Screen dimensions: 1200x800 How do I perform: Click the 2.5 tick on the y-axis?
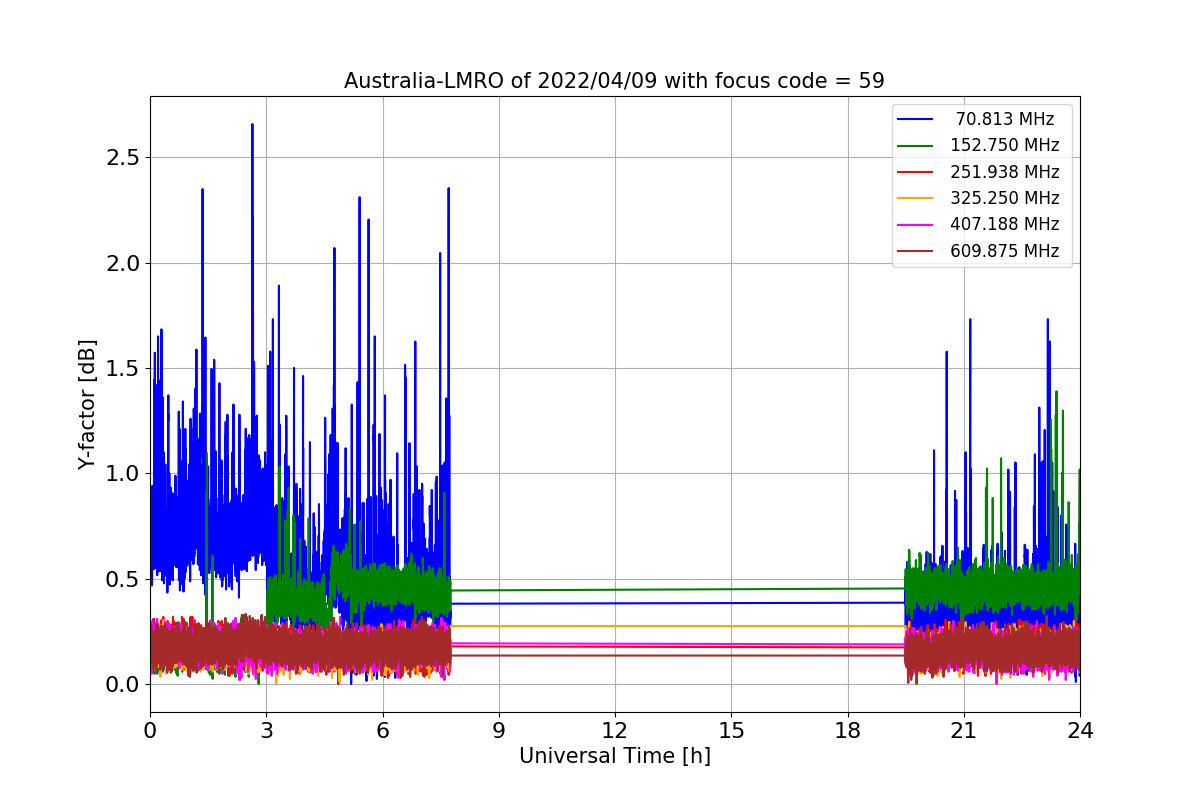(x=124, y=158)
